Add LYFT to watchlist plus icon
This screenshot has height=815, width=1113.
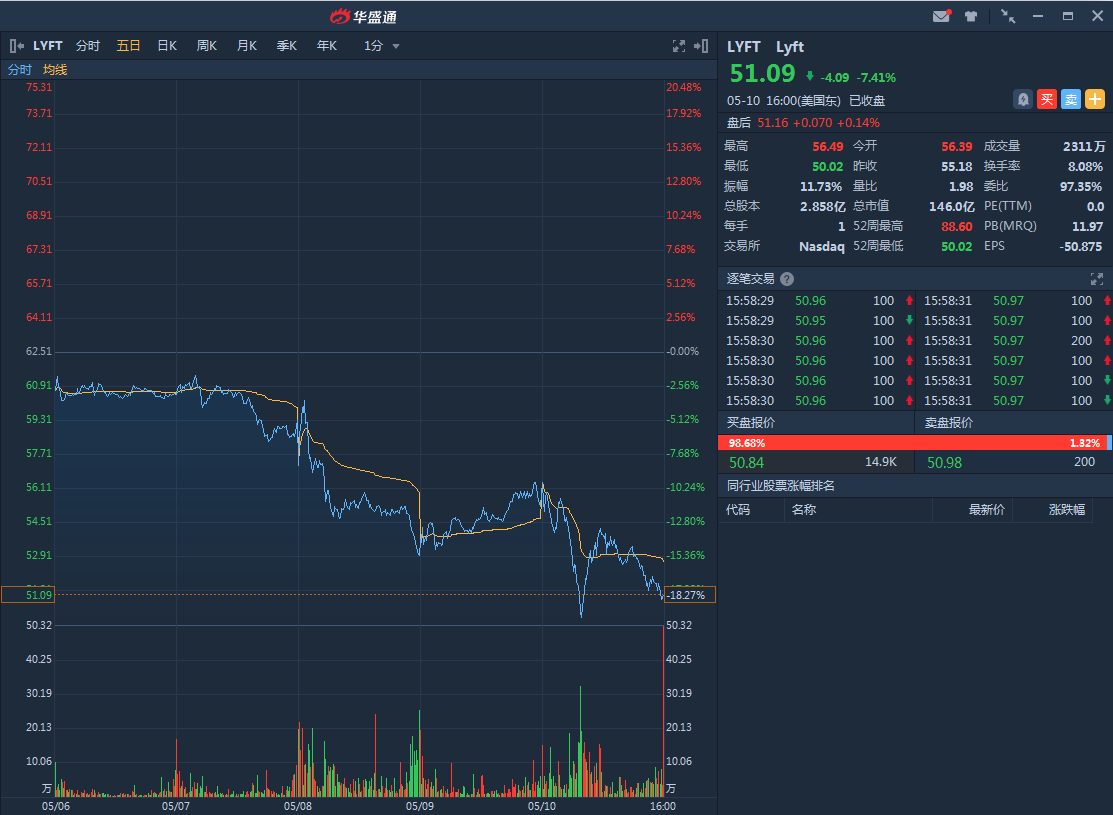[x=1095, y=99]
